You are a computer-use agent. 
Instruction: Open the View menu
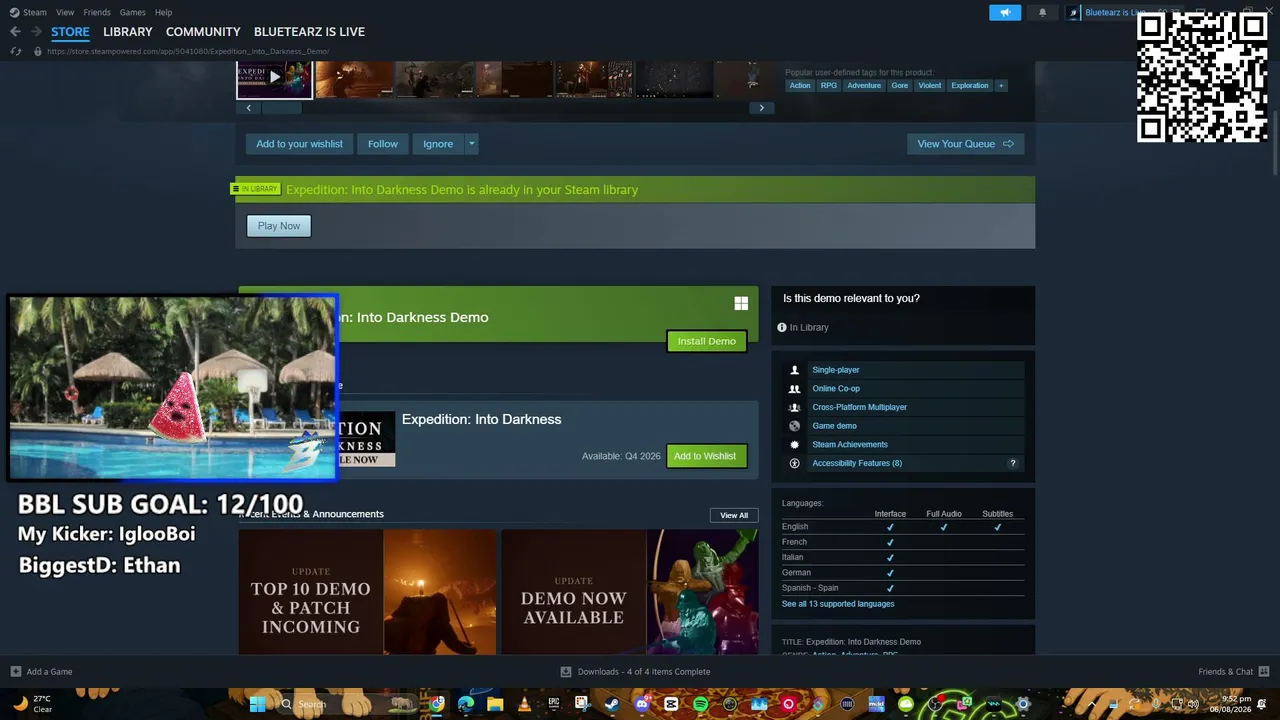coord(65,12)
